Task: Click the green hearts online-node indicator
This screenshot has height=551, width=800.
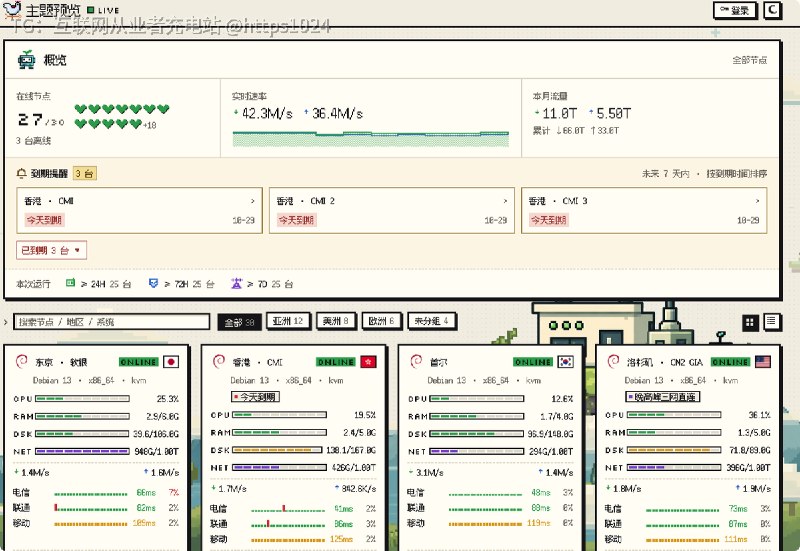Action: (122, 116)
